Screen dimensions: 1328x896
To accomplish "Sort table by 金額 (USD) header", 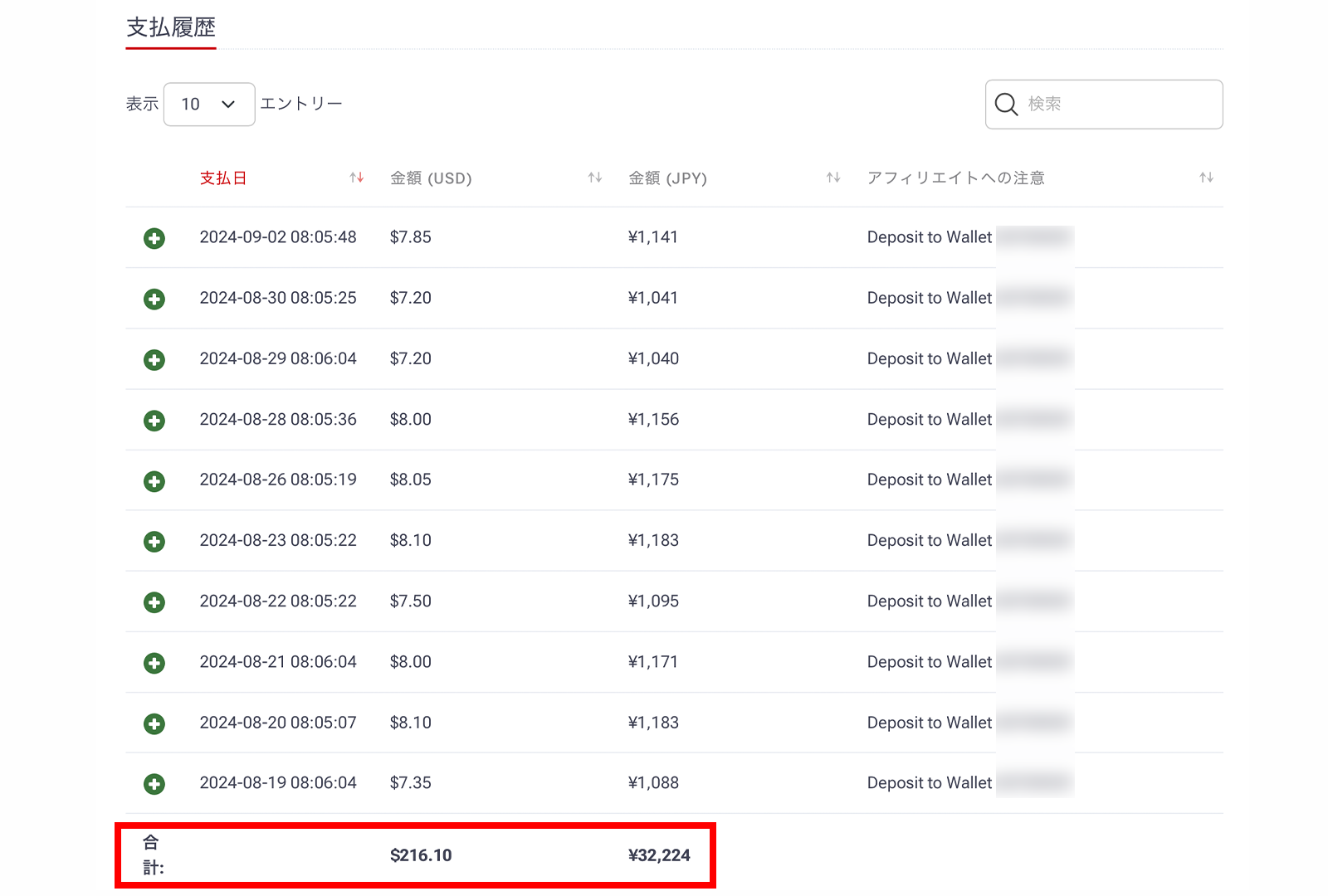I will [x=431, y=178].
